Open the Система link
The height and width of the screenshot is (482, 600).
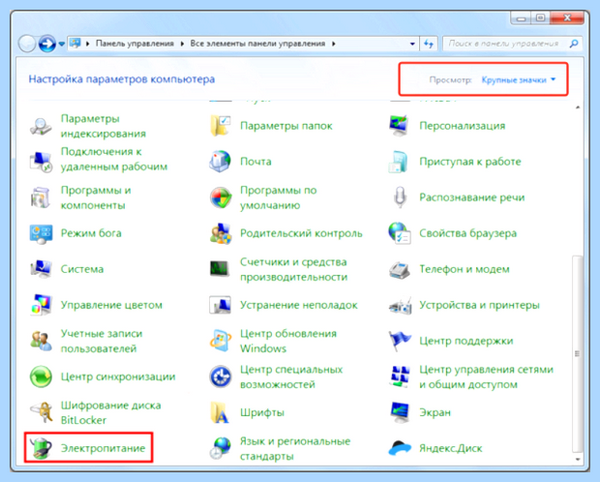click(x=82, y=269)
